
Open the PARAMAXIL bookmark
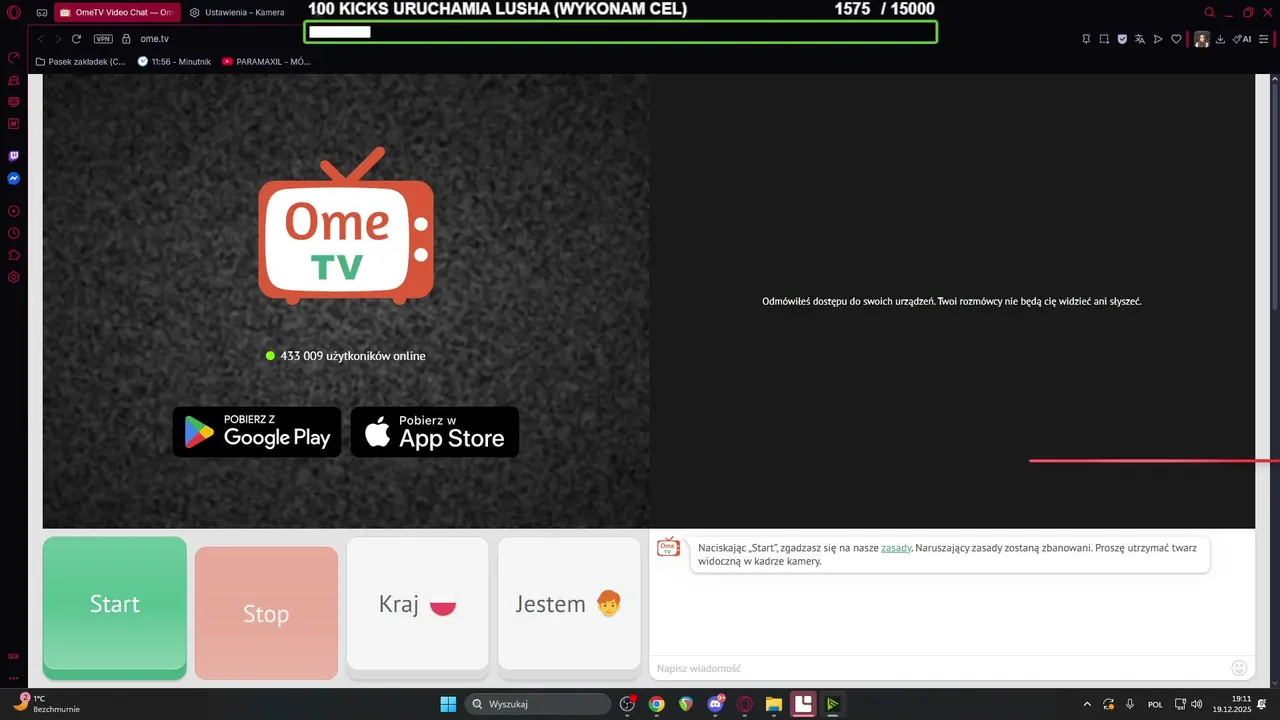tap(266, 61)
